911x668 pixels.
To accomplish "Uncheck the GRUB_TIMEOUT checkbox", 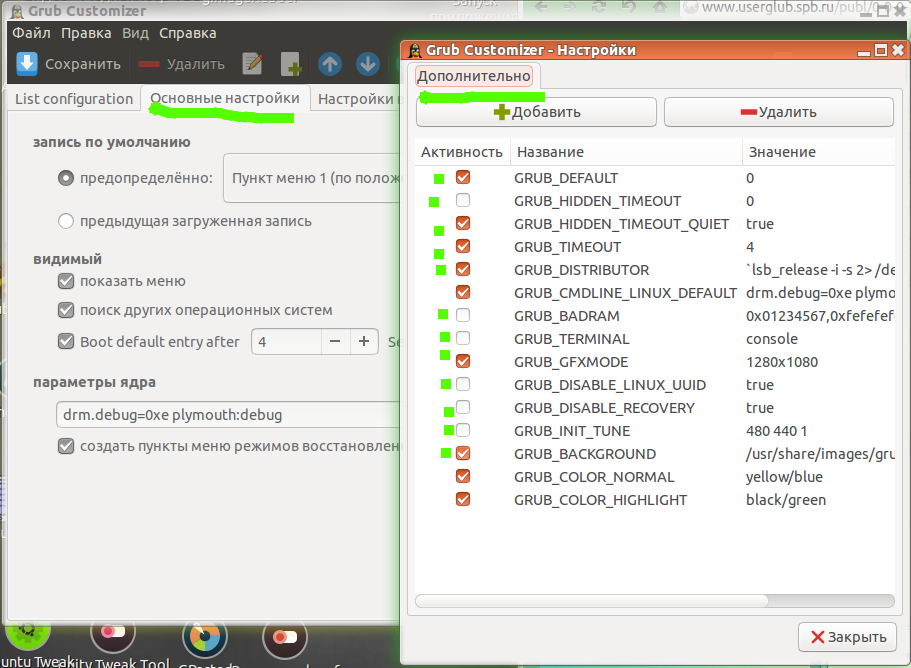I will [463, 246].
